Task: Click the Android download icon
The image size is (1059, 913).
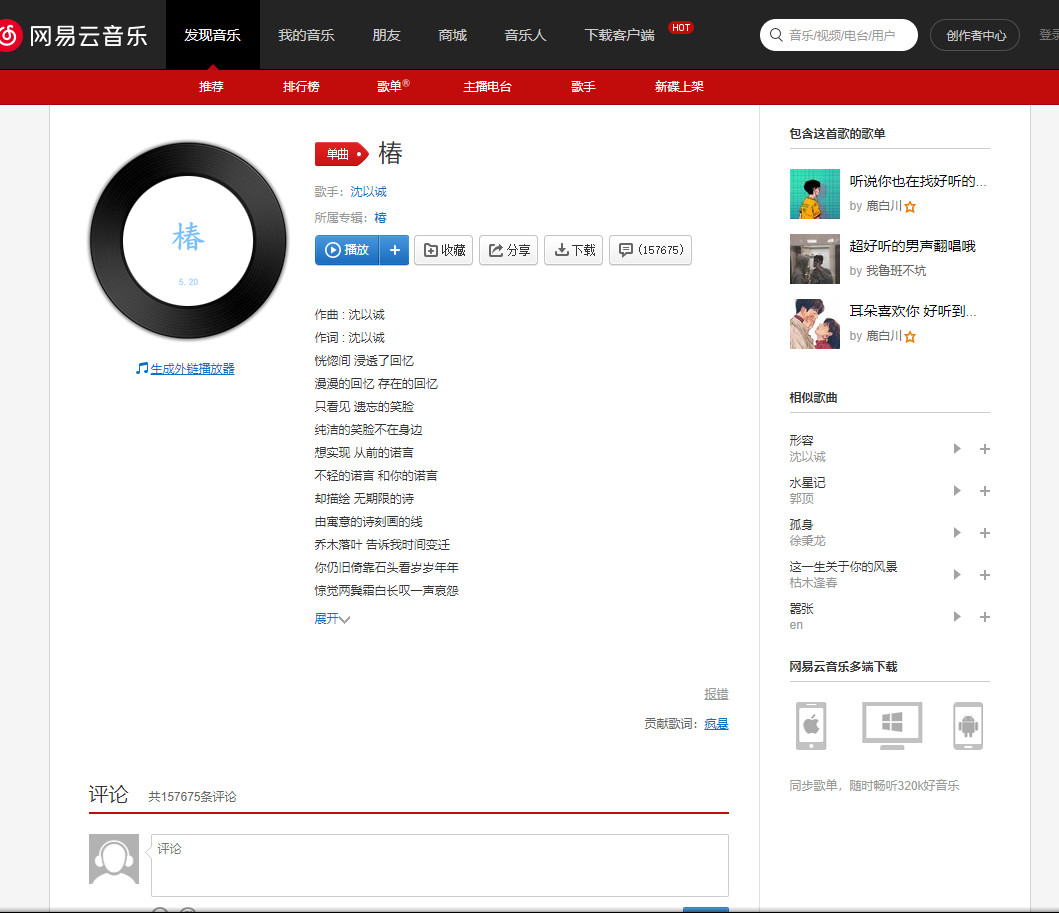Action: point(968,726)
